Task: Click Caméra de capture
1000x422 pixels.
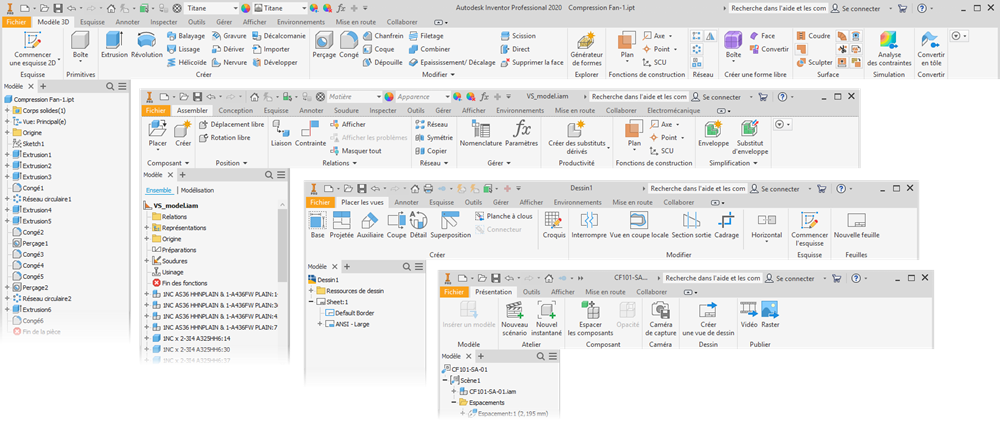Action: point(661,318)
